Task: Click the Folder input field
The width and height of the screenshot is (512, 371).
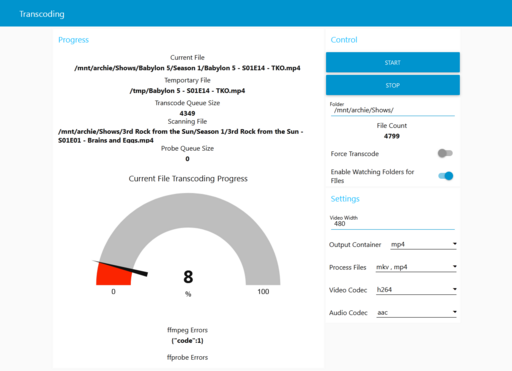Action: (393, 110)
